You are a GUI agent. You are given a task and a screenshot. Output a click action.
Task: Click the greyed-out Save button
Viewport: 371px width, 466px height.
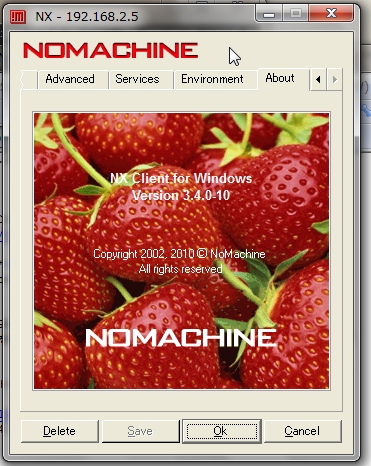click(x=140, y=431)
